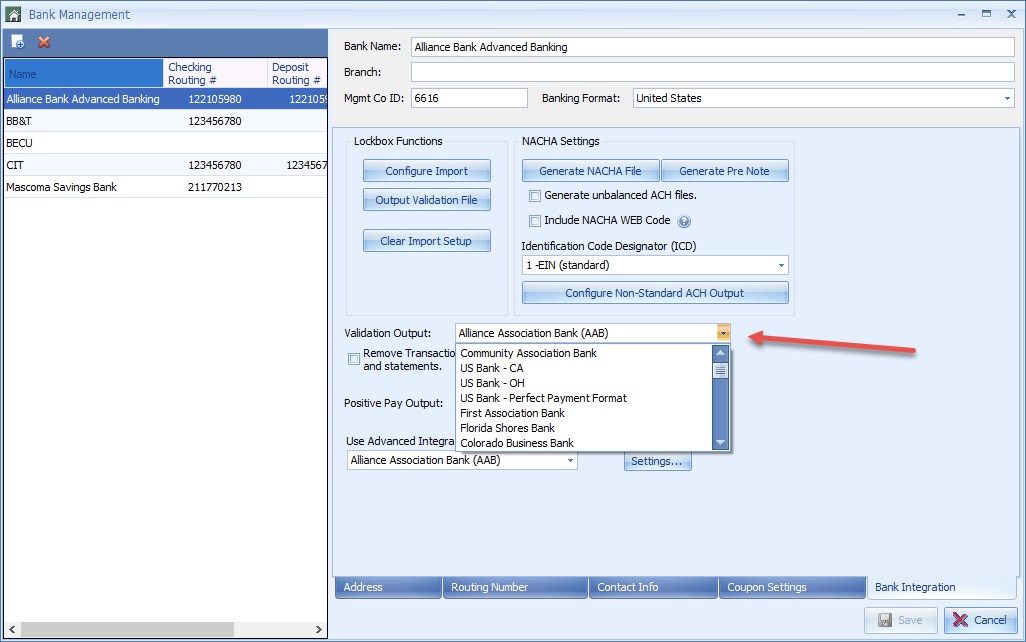Collapse the Validation Output dropdown arrow
Screen dimensions: 1026x642
723,333
